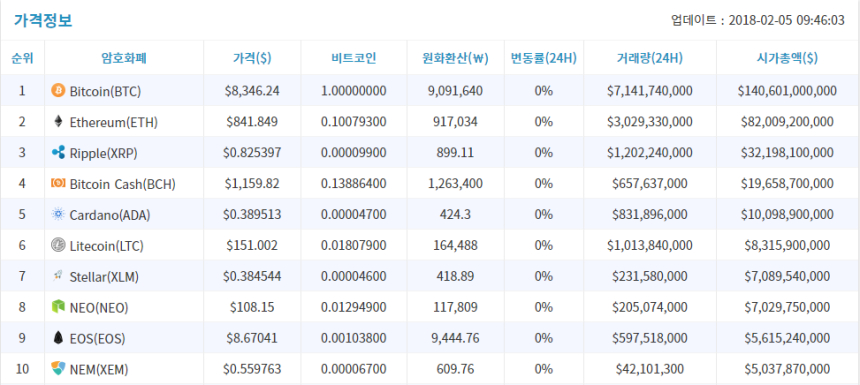860x385 pixels.
Task: Click NEO BTC ratio 0.01294900
Action: (354, 308)
